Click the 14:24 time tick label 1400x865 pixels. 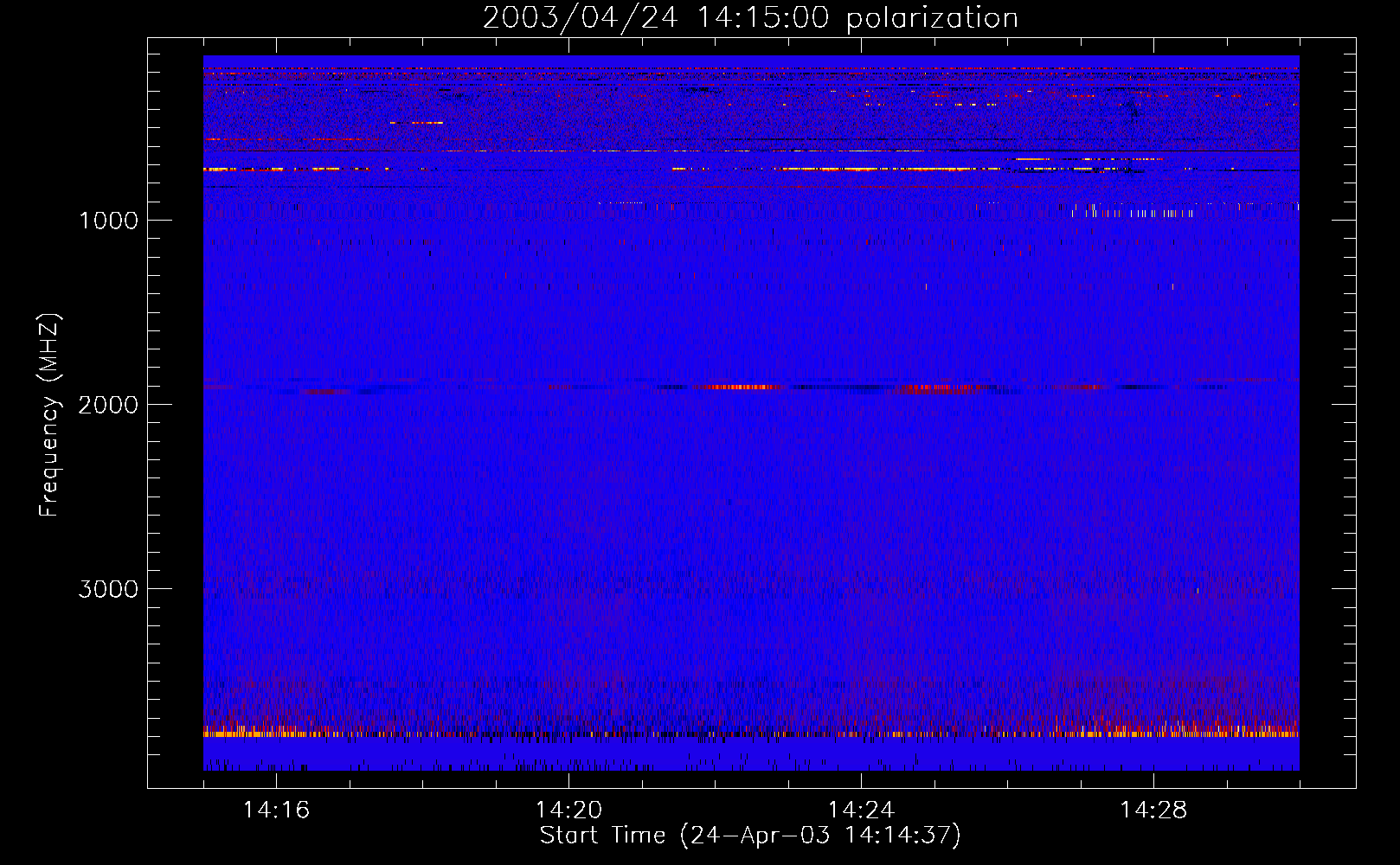[861, 810]
